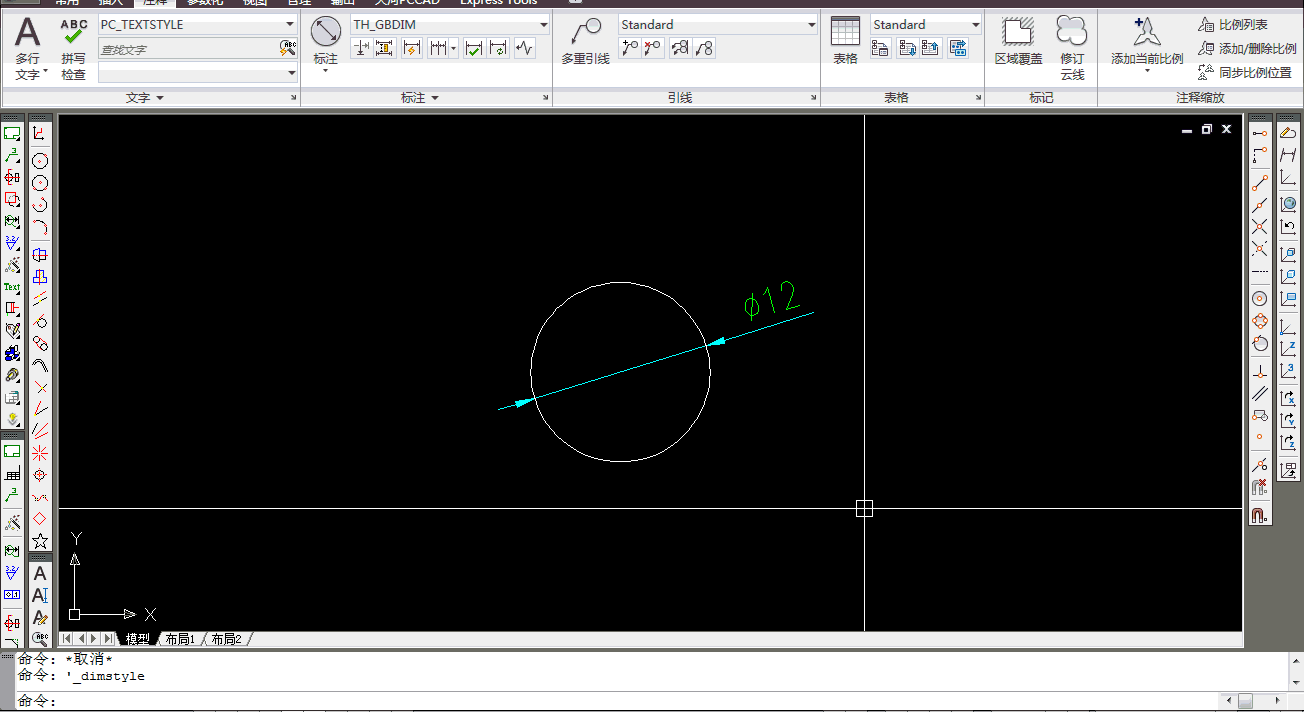Click the jogged linear dimension icon
The height and width of the screenshot is (712, 1304).
point(524,48)
